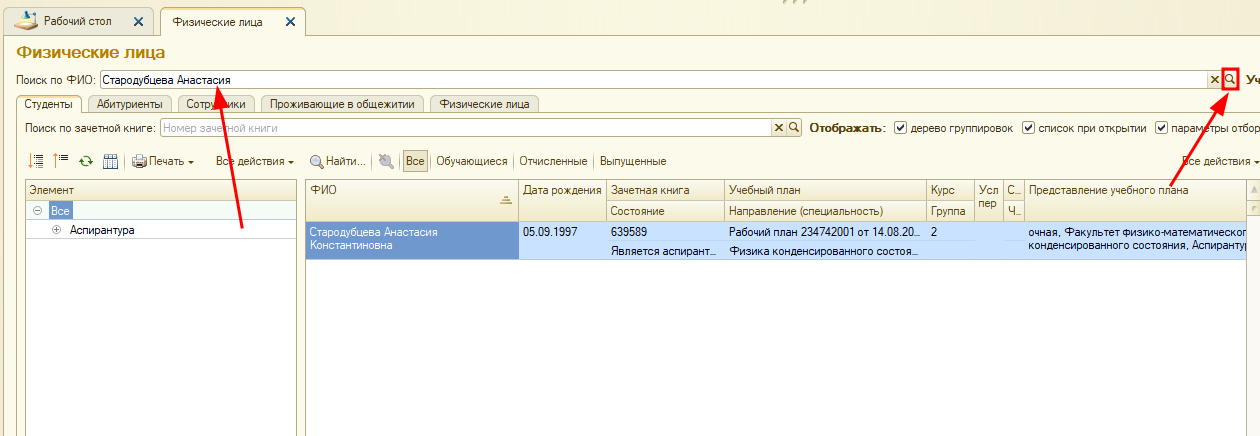The width and height of the screenshot is (1260, 436).
Task: Uncheck the 'список при открытии' checkbox
Action: [1028, 128]
